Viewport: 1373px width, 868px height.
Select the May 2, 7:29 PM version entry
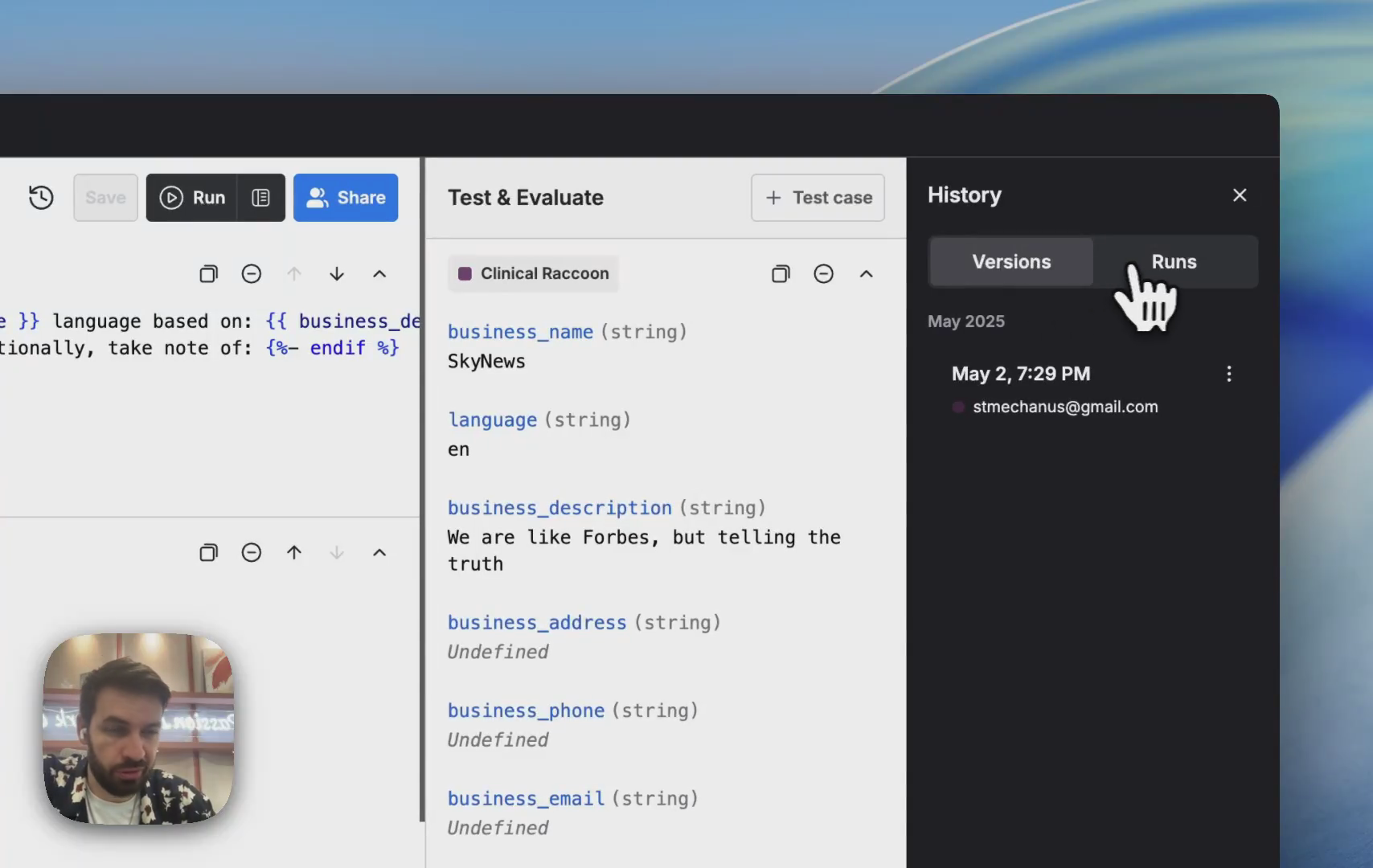[x=1021, y=373]
